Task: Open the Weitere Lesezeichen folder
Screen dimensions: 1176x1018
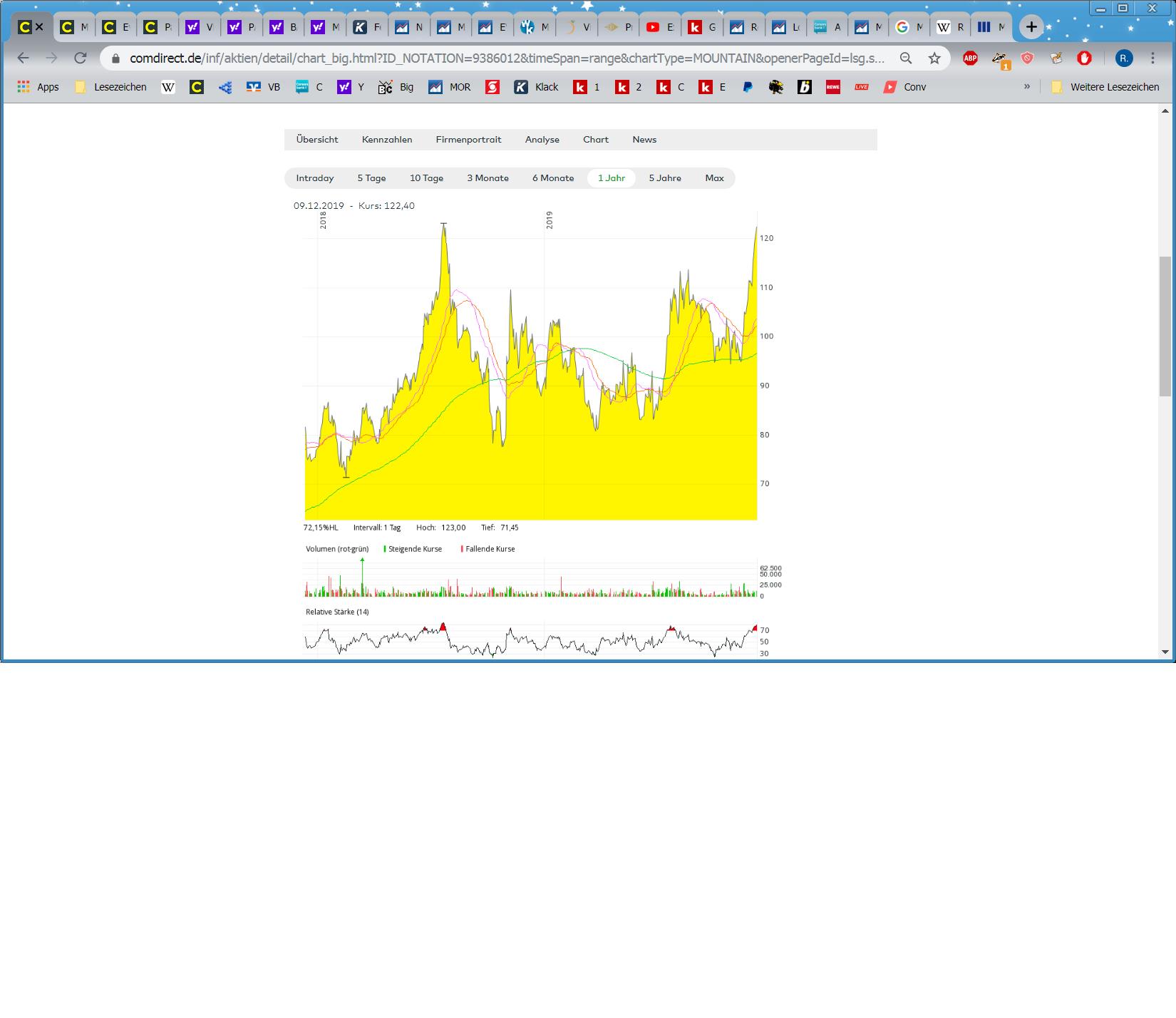Action: coord(1105,87)
